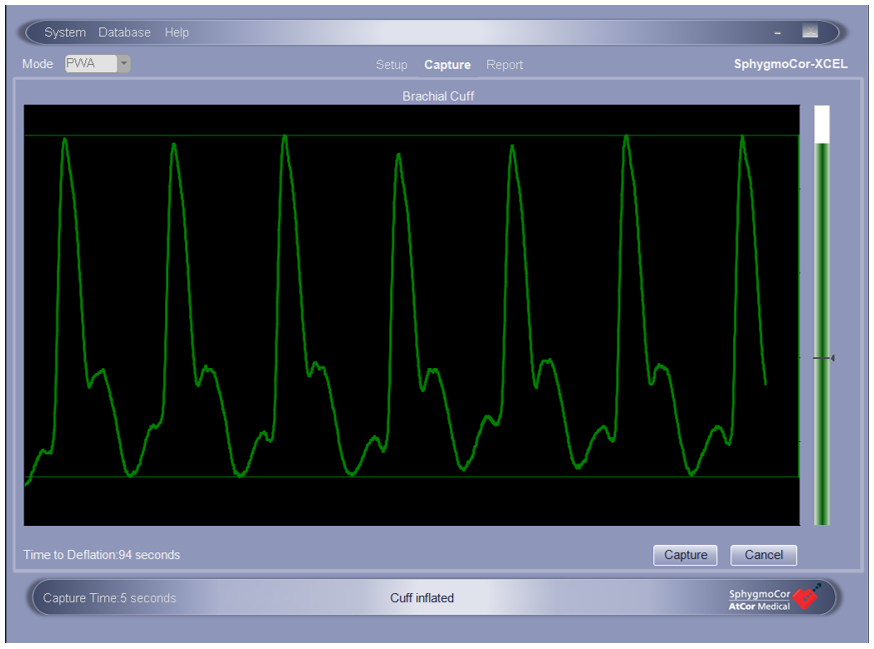Switch to the Setup tab
Image resolution: width=874 pixels, height=649 pixels.
(391, 65)
